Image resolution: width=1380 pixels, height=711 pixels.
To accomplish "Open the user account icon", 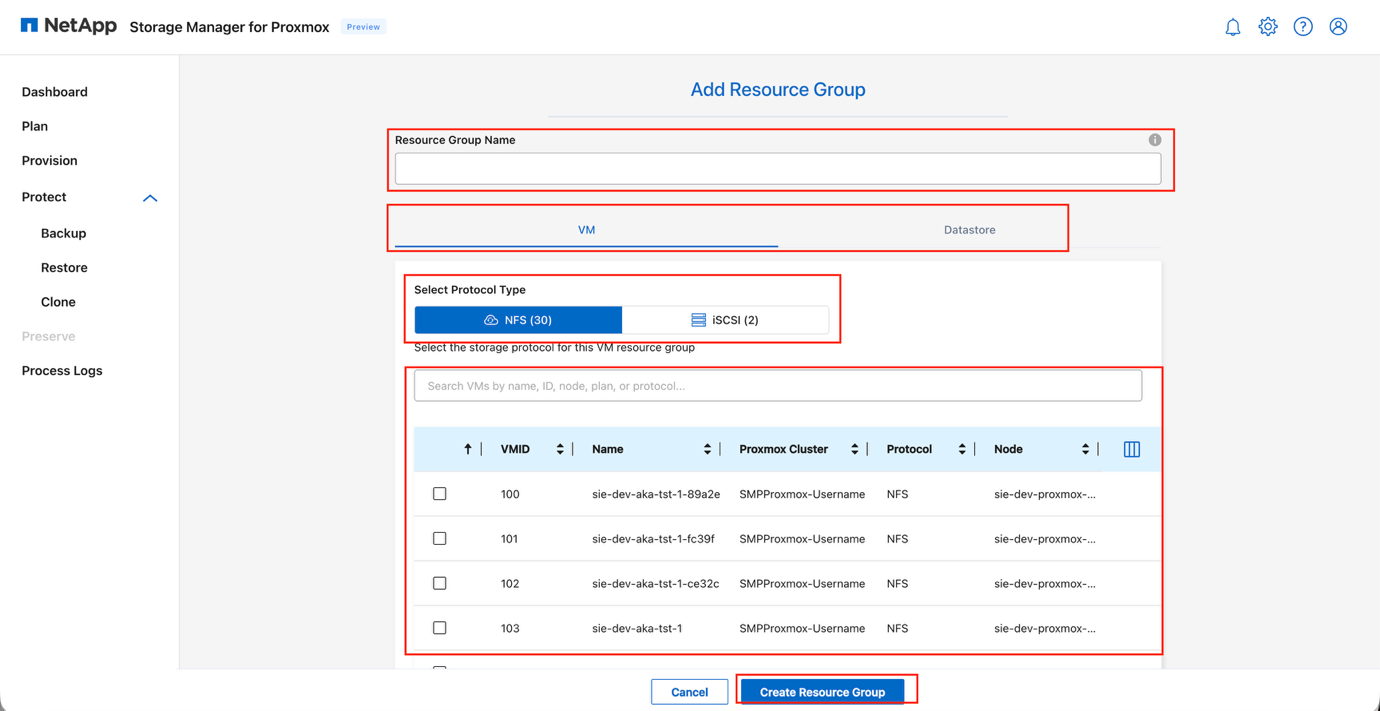I will tap(1338, 26).
